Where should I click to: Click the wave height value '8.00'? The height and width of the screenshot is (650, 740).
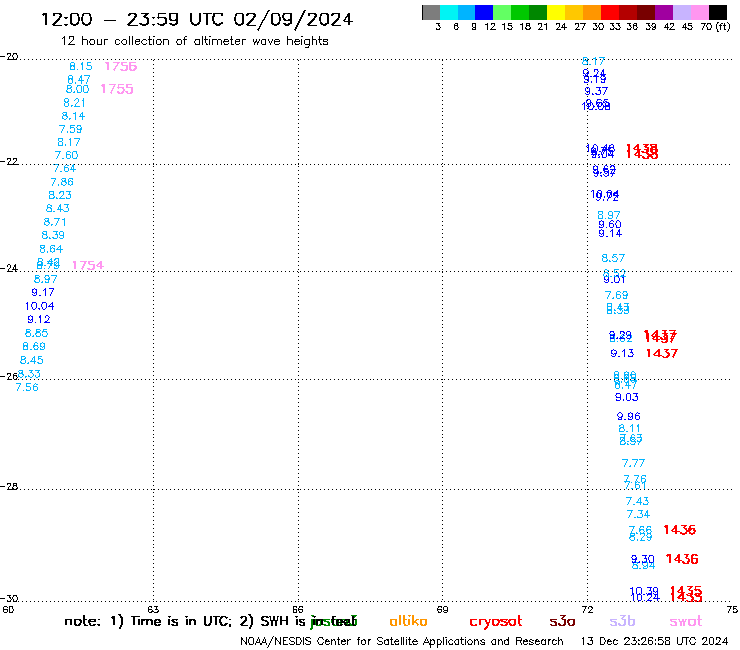pos(77,89)
